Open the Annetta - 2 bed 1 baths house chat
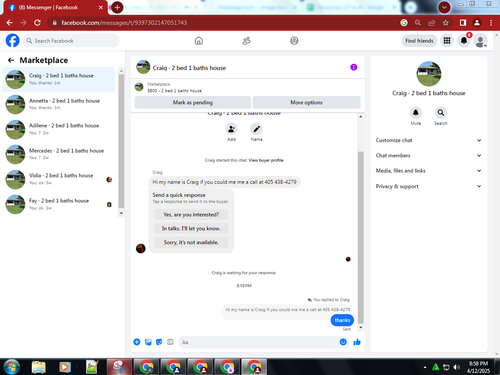 click(59, 104)
